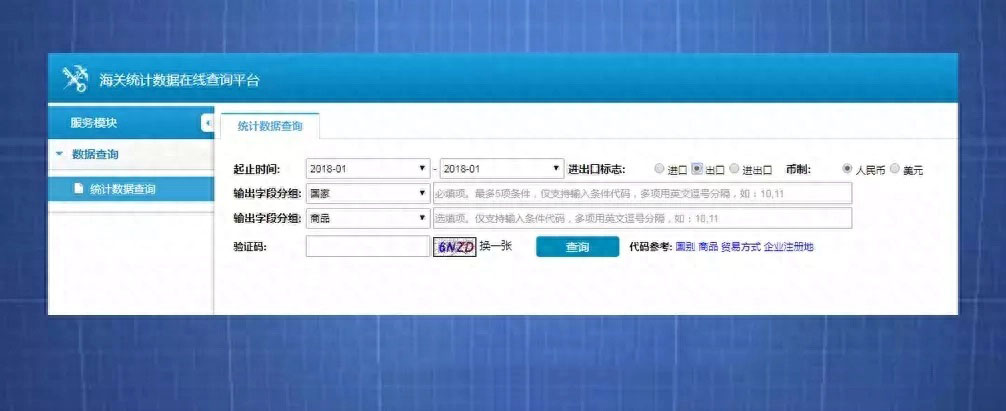The image size is (1006, 411).
Task: Open the start month 2018-01 dropdown
Action: [367, 168]
